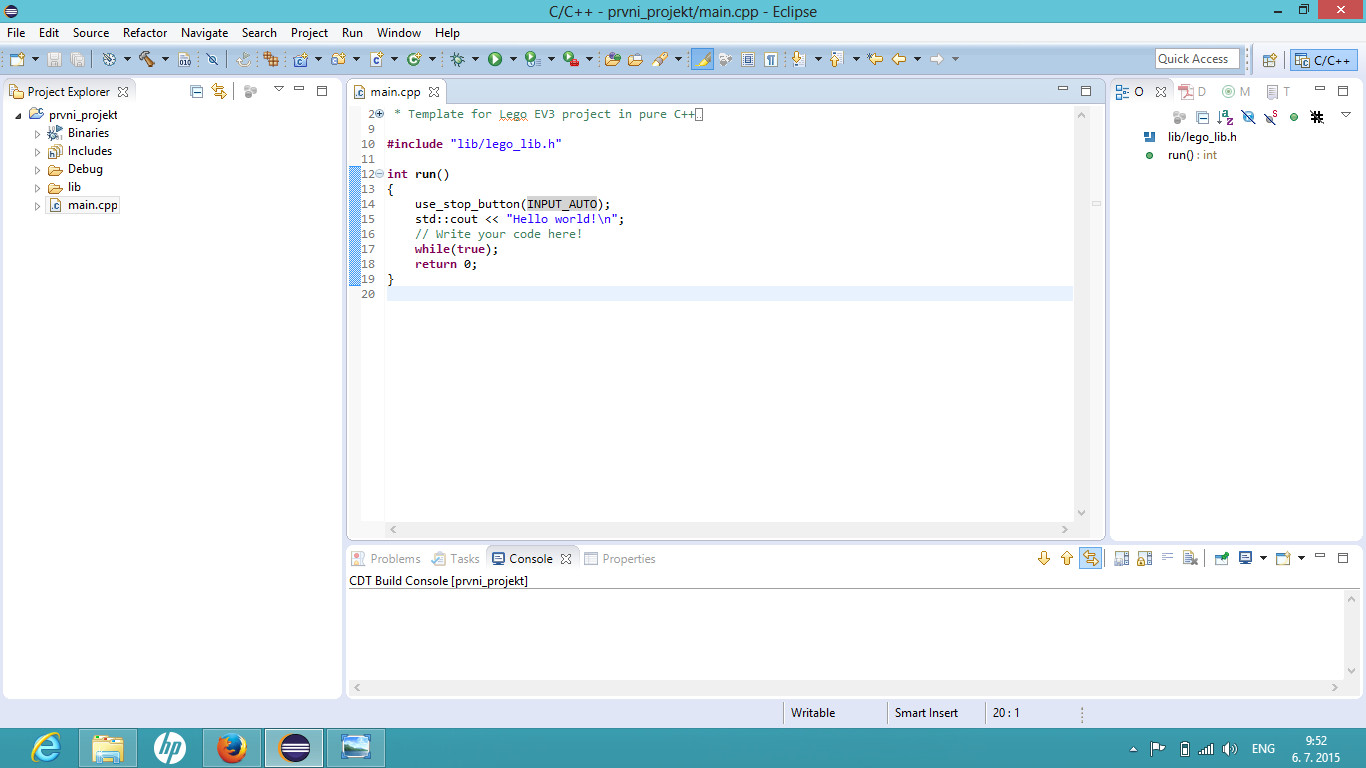
Task: Expand the Debug folder tree node
Action: 38,170
